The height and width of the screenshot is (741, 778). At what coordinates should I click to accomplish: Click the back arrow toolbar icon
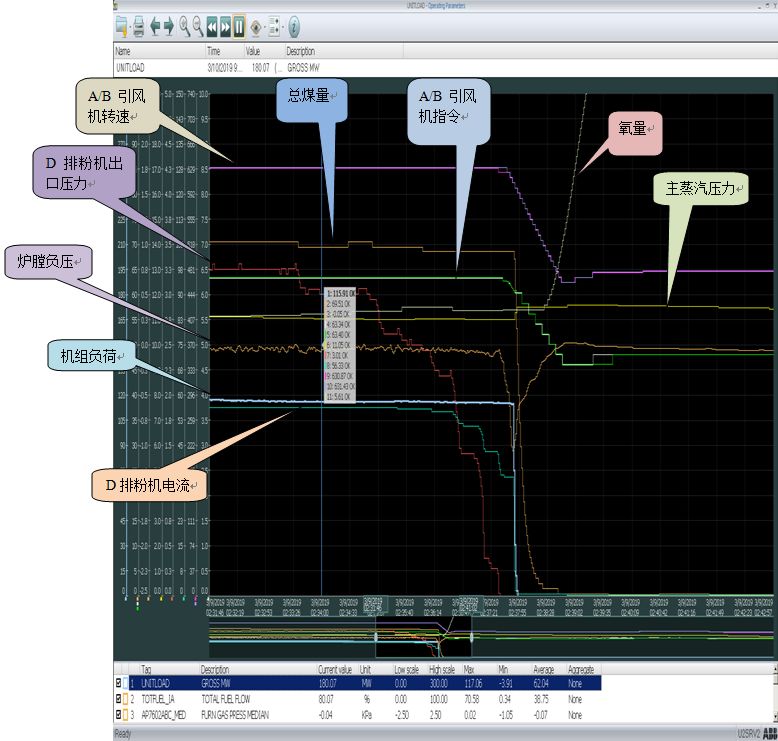[155, 26]
